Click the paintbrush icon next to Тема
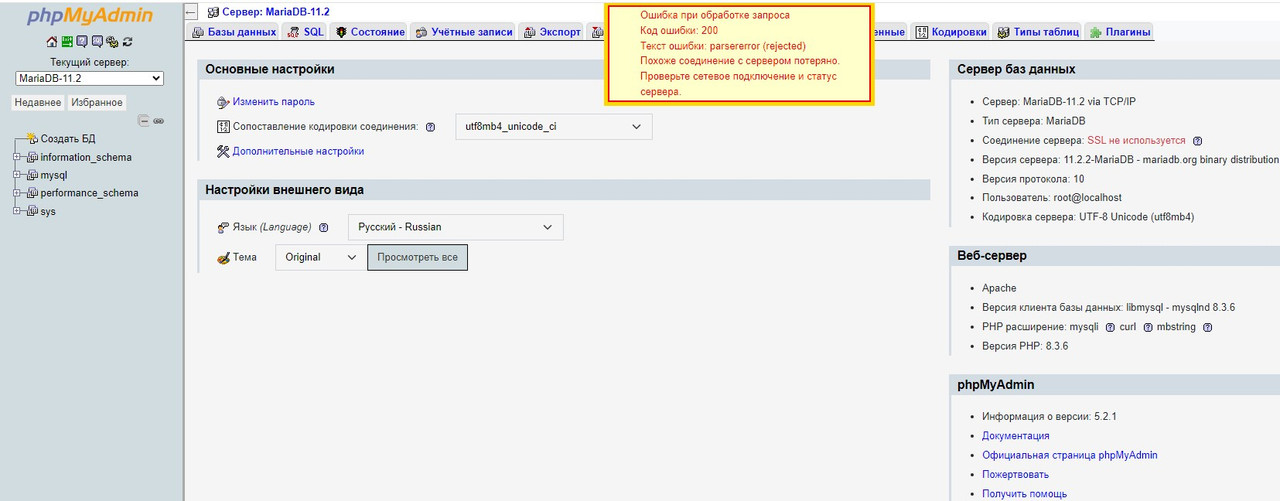This screenshot has height=501, width=1280. 223,257
